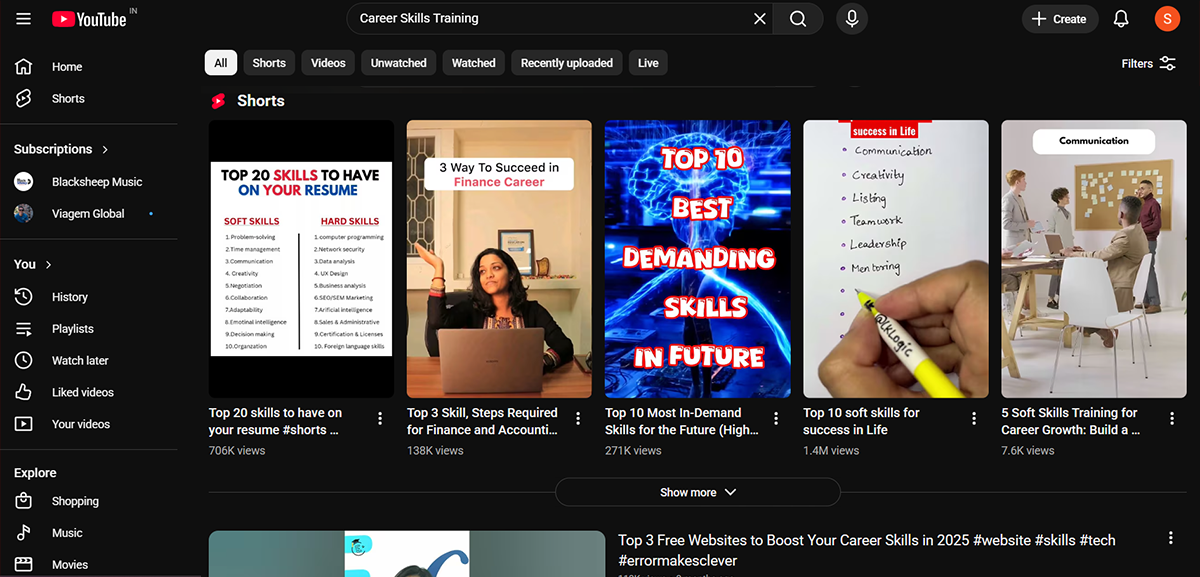The width and height of the screenshot is (1200, 577).
Task: Open search Filters panel
Action: [x=1149, y=63]
